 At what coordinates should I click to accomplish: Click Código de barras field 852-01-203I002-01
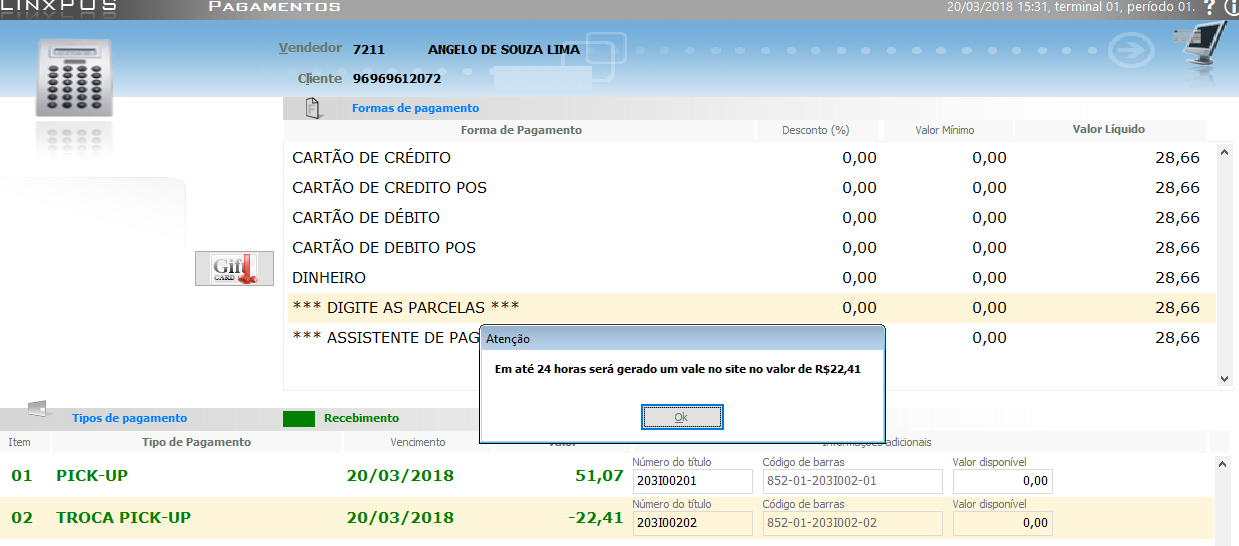point(852,481)
